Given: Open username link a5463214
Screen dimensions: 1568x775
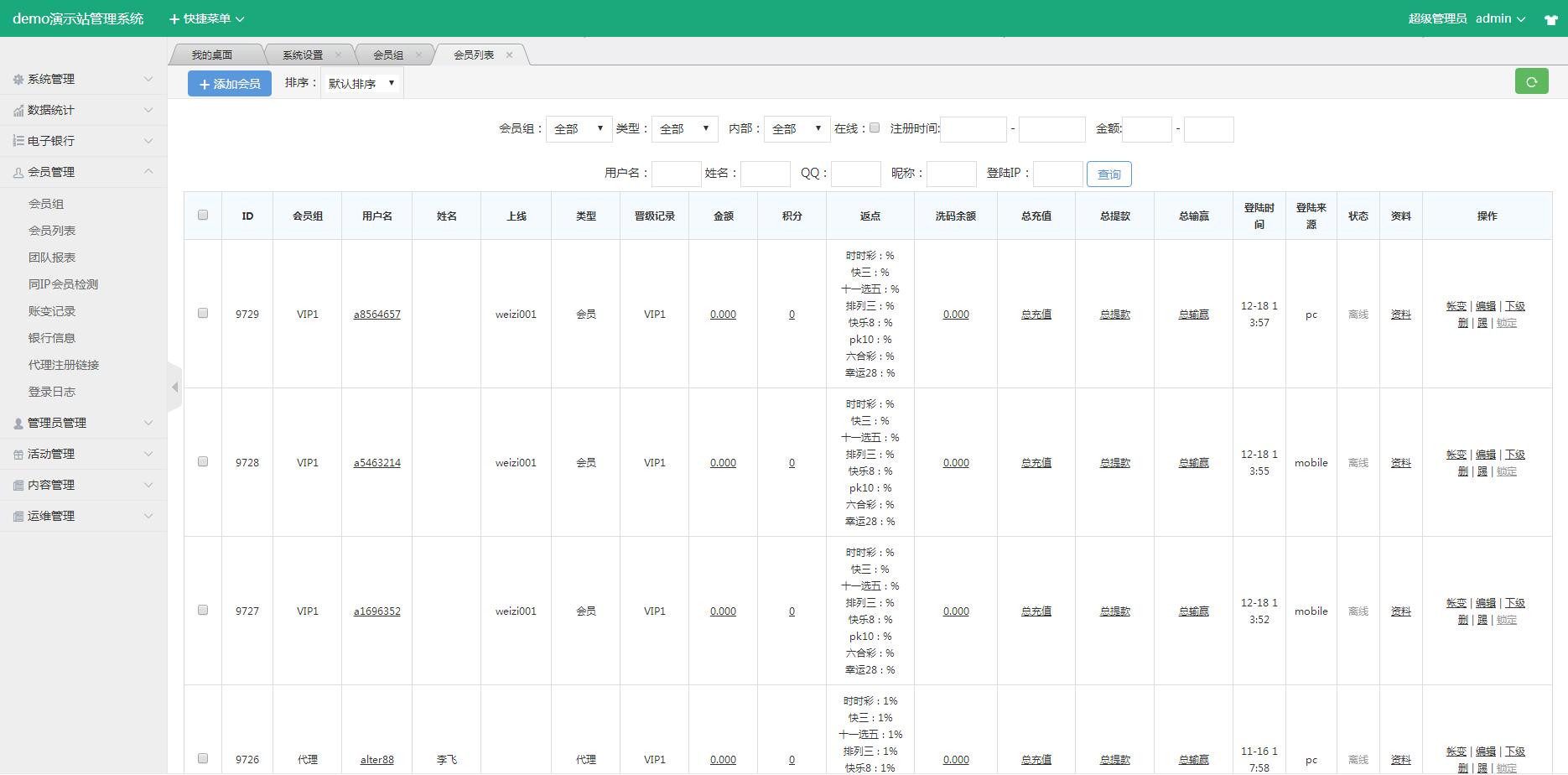Looking at the screenshot, I should (x=377, y=463).
